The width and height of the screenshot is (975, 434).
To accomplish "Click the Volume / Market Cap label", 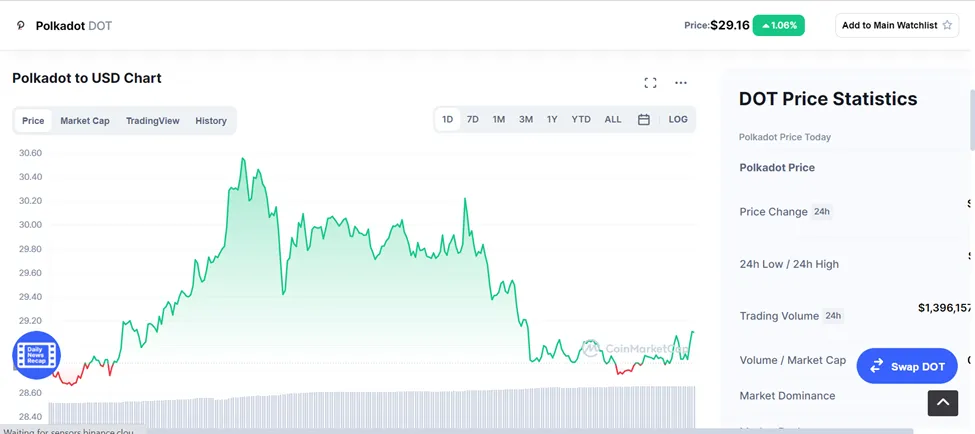I will click(x=793, y=360).
